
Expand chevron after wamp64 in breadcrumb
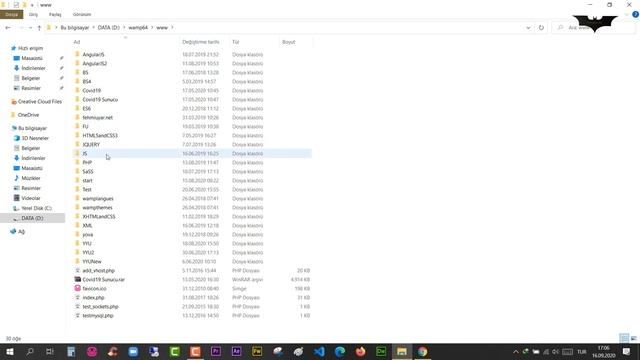(152, 28)
